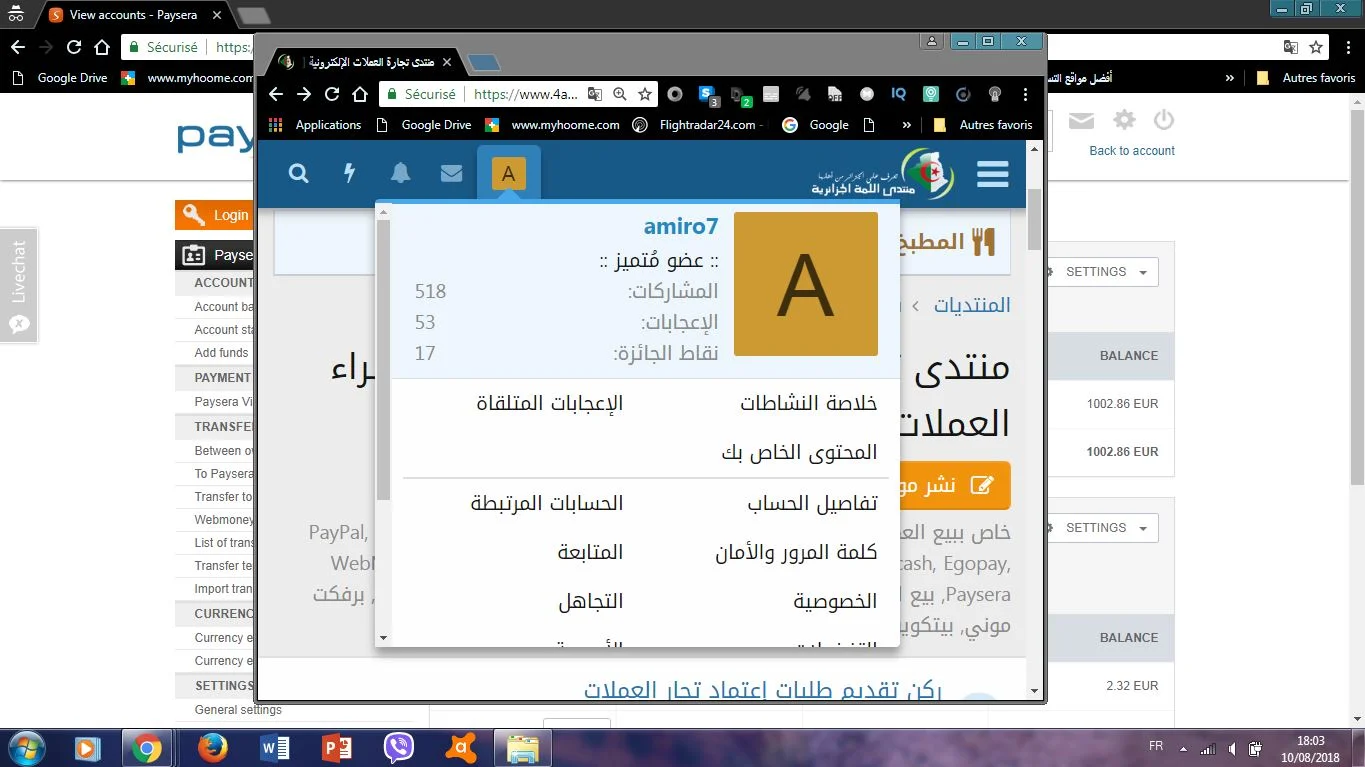
Task: Click the Back to account link
Action: 1131,151
